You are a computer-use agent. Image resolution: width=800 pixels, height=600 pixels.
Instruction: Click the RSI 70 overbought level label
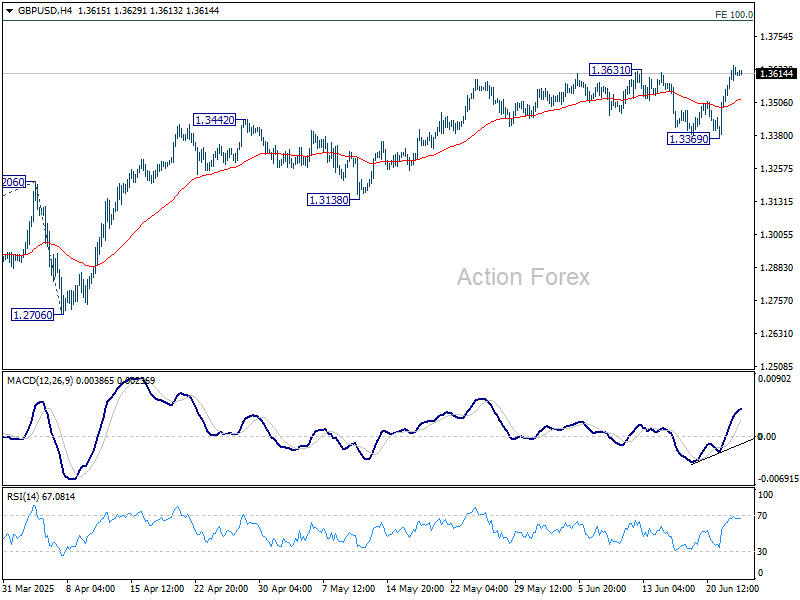coord(762,516)
